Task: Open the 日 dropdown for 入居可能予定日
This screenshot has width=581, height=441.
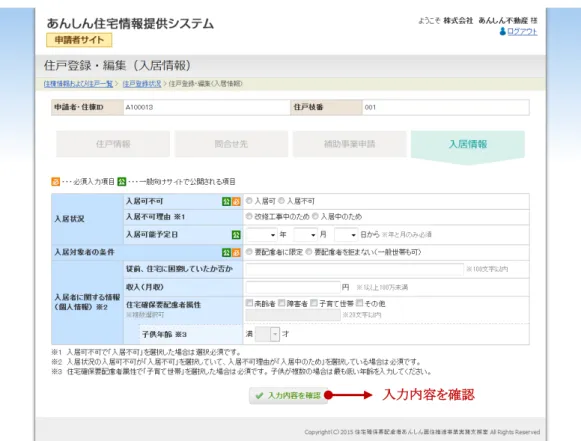Action: tap(346, 235)
